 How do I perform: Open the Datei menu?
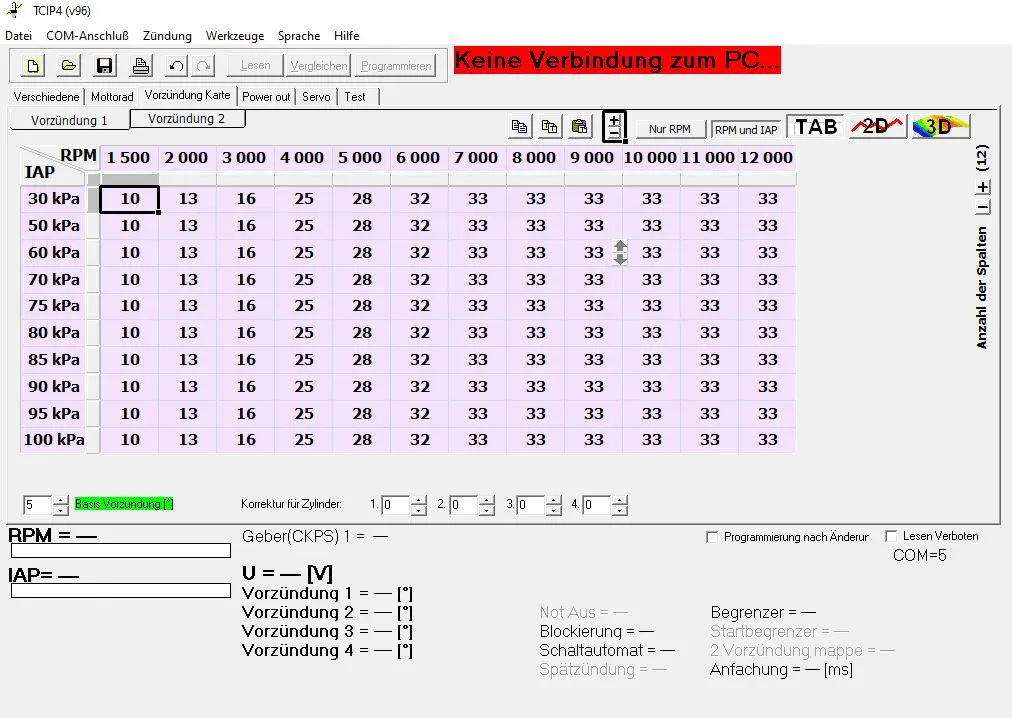[x=19, y=36]
